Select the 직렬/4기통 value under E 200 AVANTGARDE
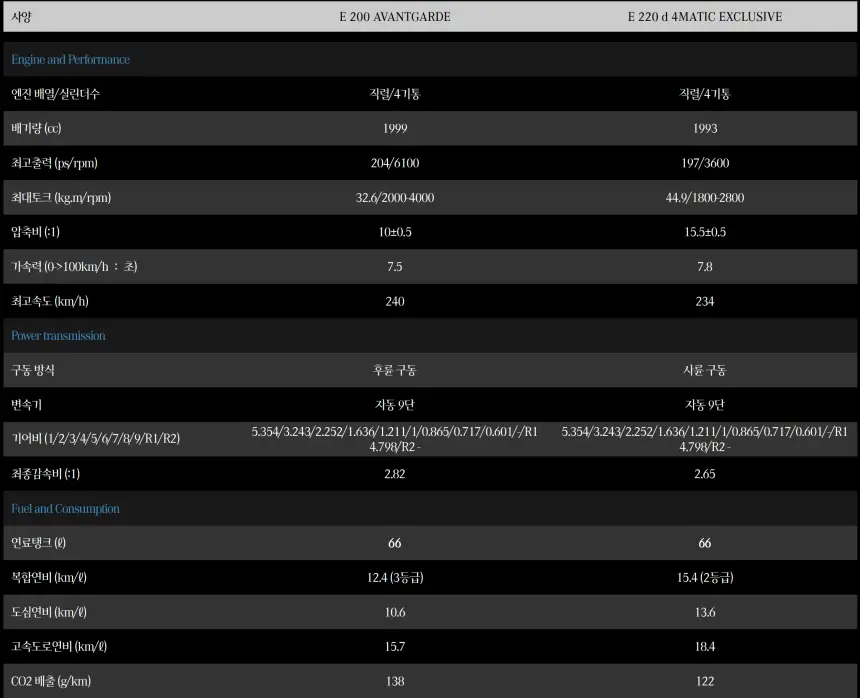The image size is (860, 698). (x=395, y=94)
